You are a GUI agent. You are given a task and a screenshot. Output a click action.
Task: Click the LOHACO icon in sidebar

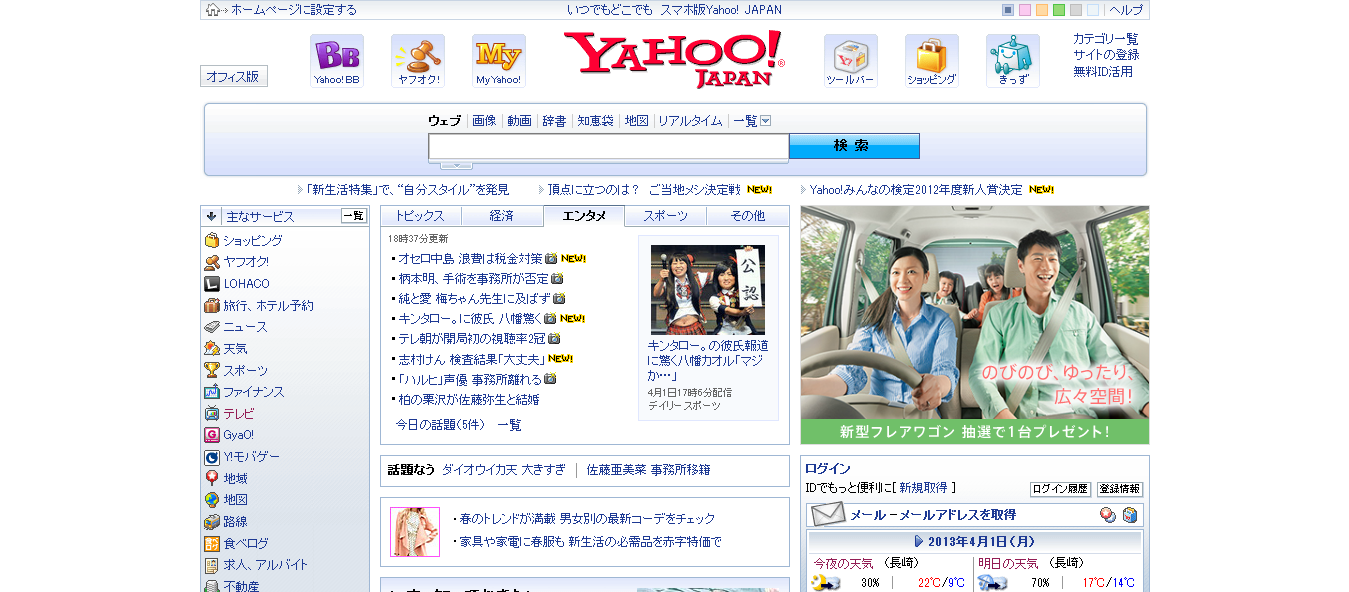[x=212, y=283]
